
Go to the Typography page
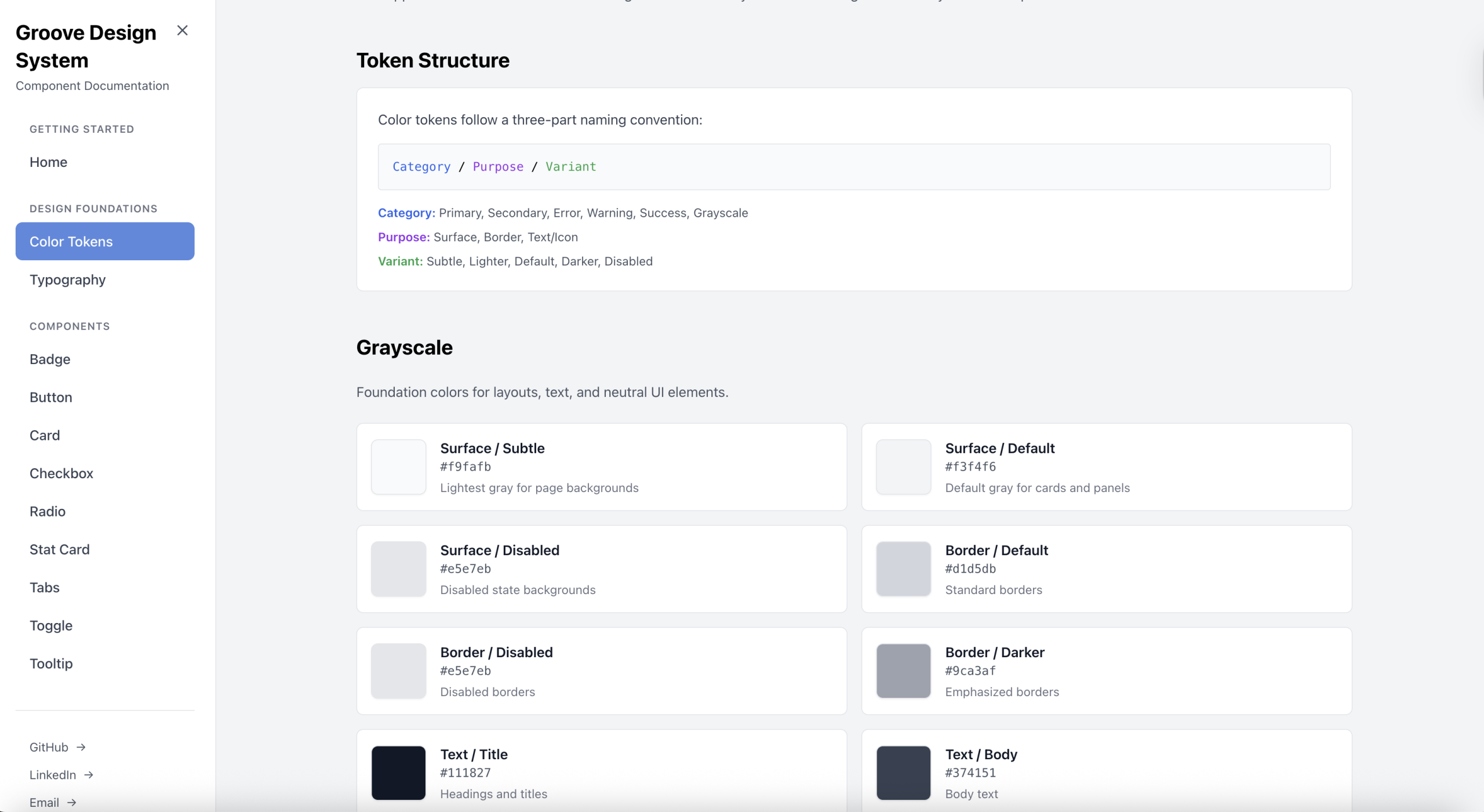click(x=67, y=280)
